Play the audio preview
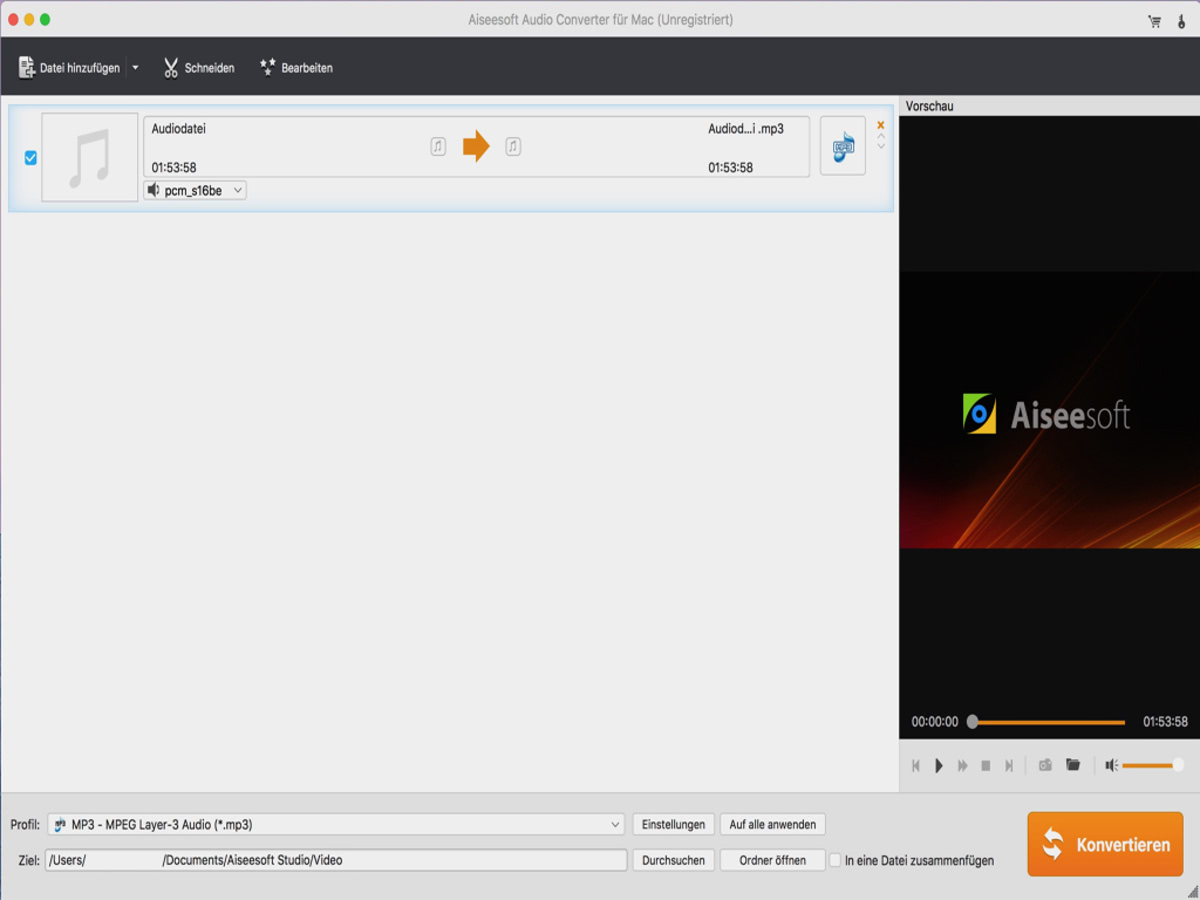Viewport: 1200px width, 900px height. (938, 765)
